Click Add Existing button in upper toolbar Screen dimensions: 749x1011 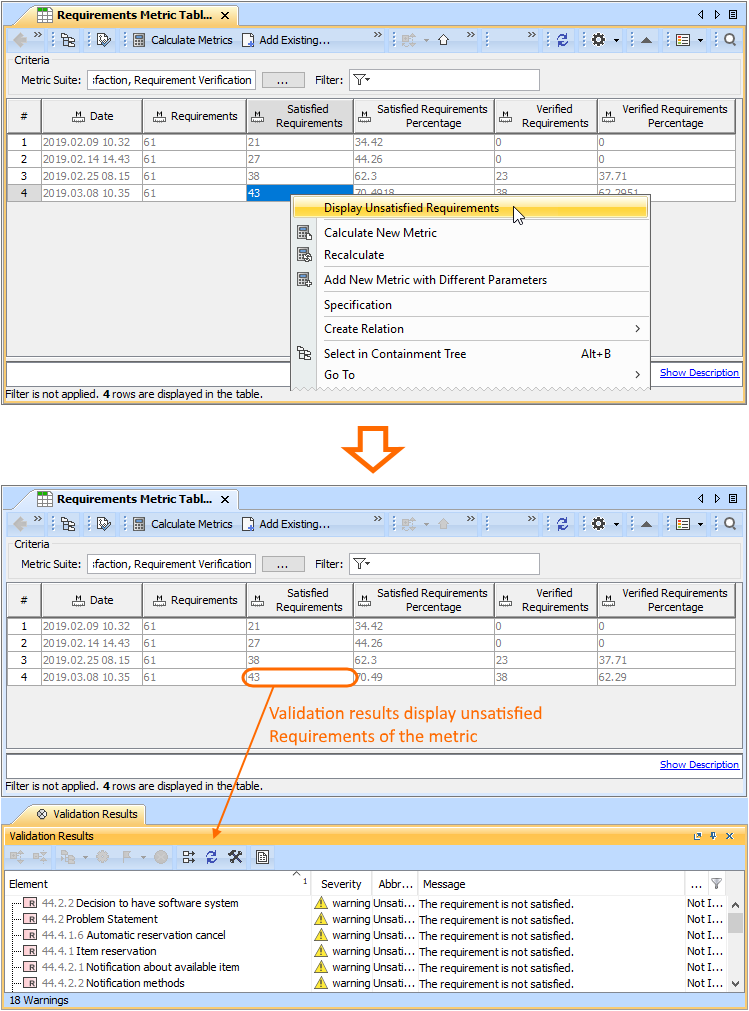click(286, 40)
